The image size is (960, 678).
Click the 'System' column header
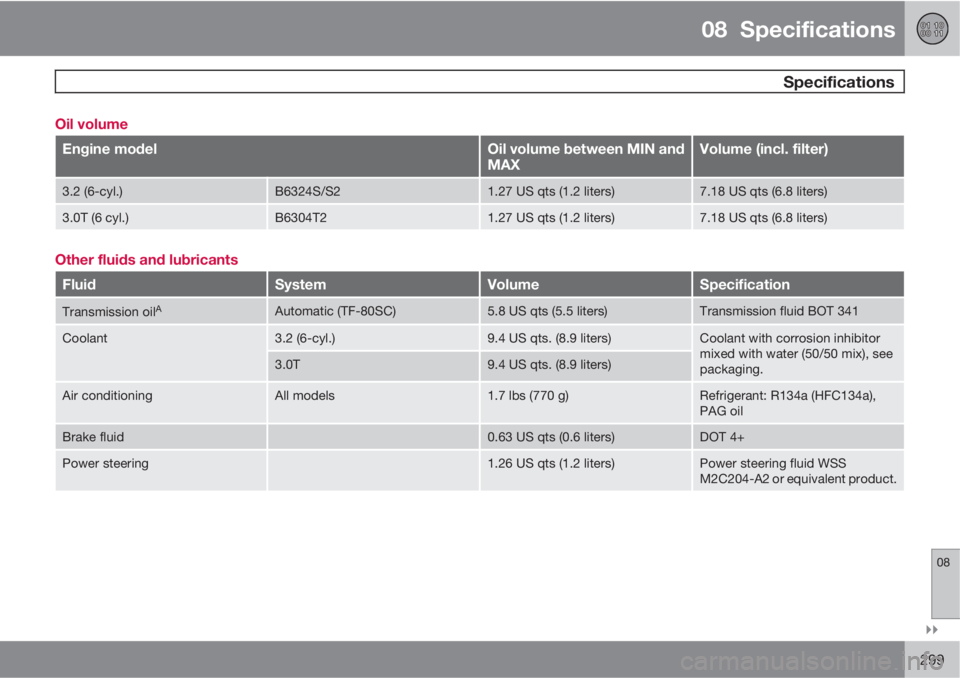[373, 284]
